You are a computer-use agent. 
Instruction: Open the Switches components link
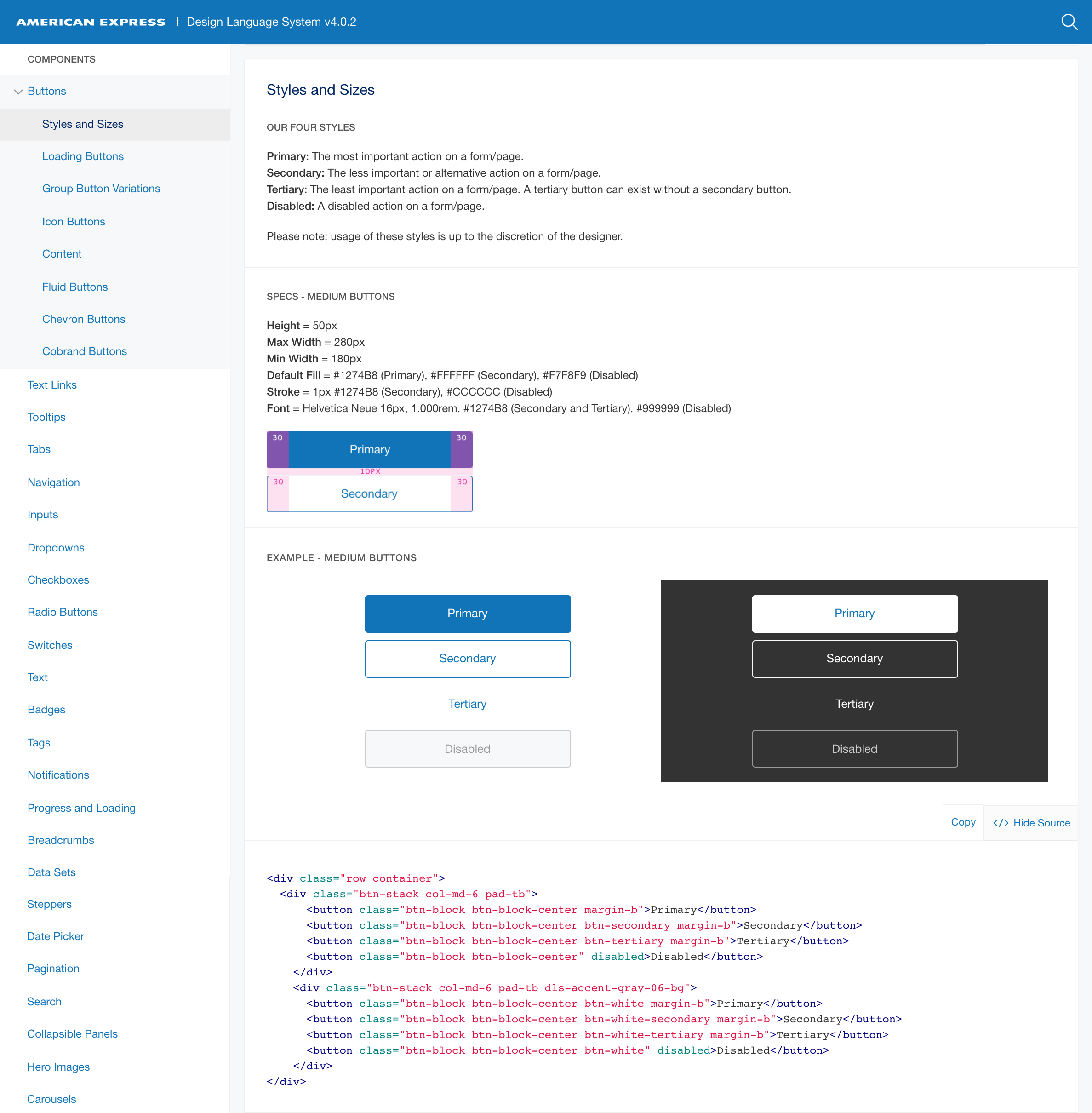coord(50,645)
